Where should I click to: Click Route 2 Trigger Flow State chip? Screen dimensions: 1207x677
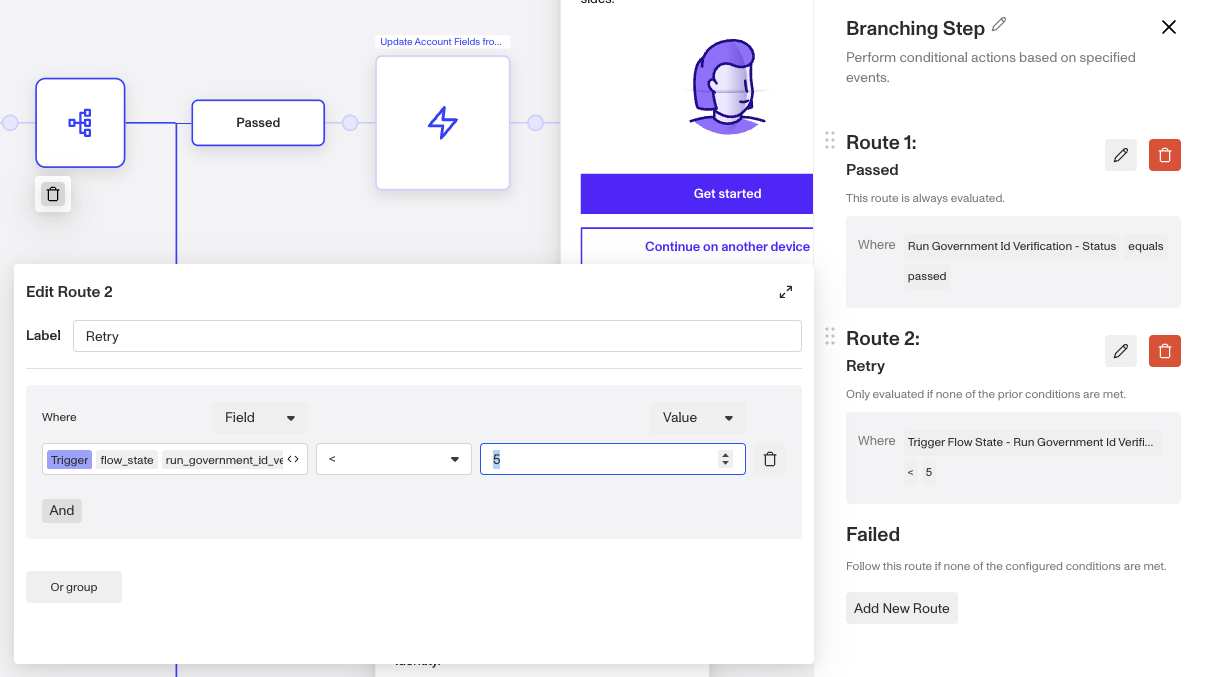1032,442
